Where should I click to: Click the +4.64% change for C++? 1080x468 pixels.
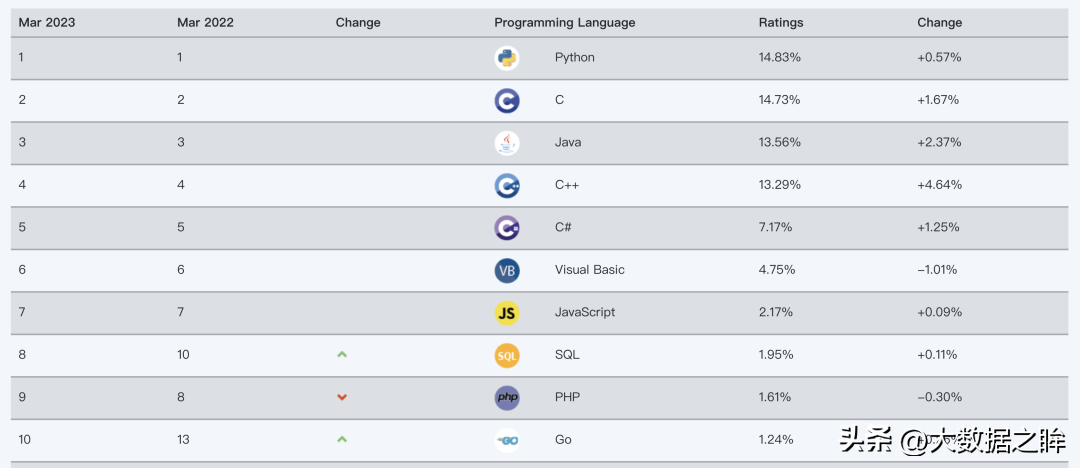click(939, 185)
